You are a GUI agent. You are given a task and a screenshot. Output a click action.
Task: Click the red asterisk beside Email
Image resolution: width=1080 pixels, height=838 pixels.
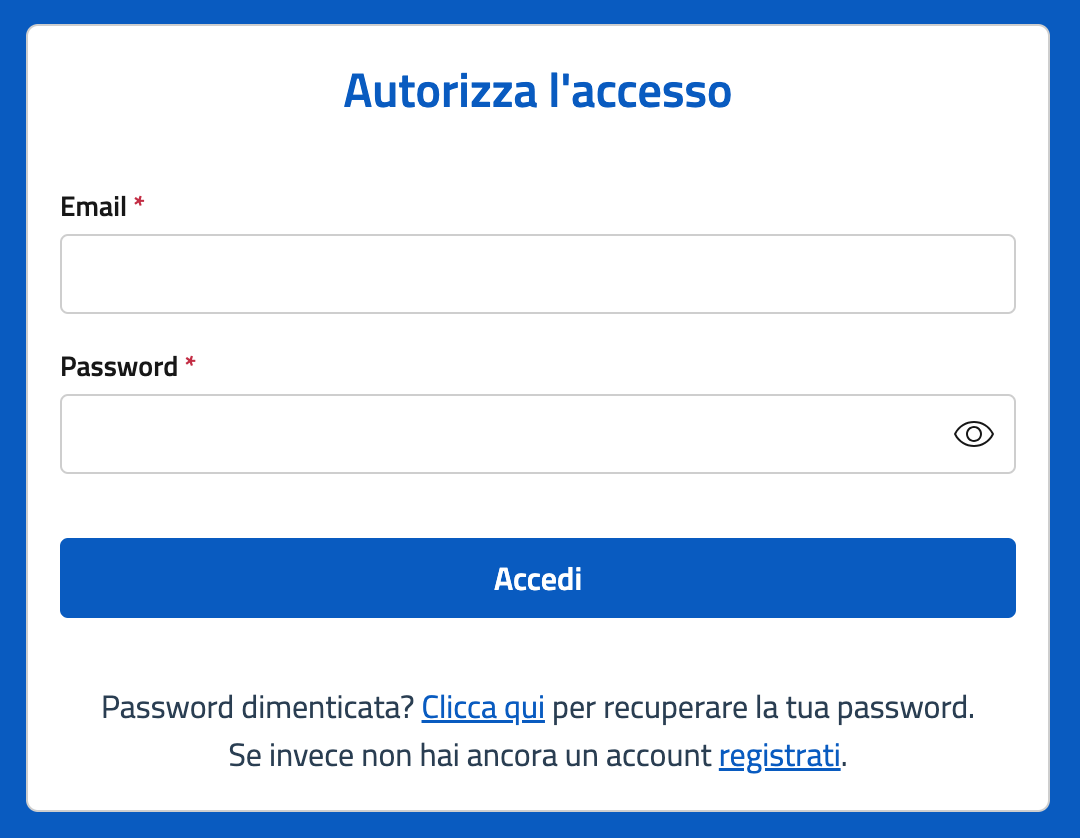coord(139,204)
